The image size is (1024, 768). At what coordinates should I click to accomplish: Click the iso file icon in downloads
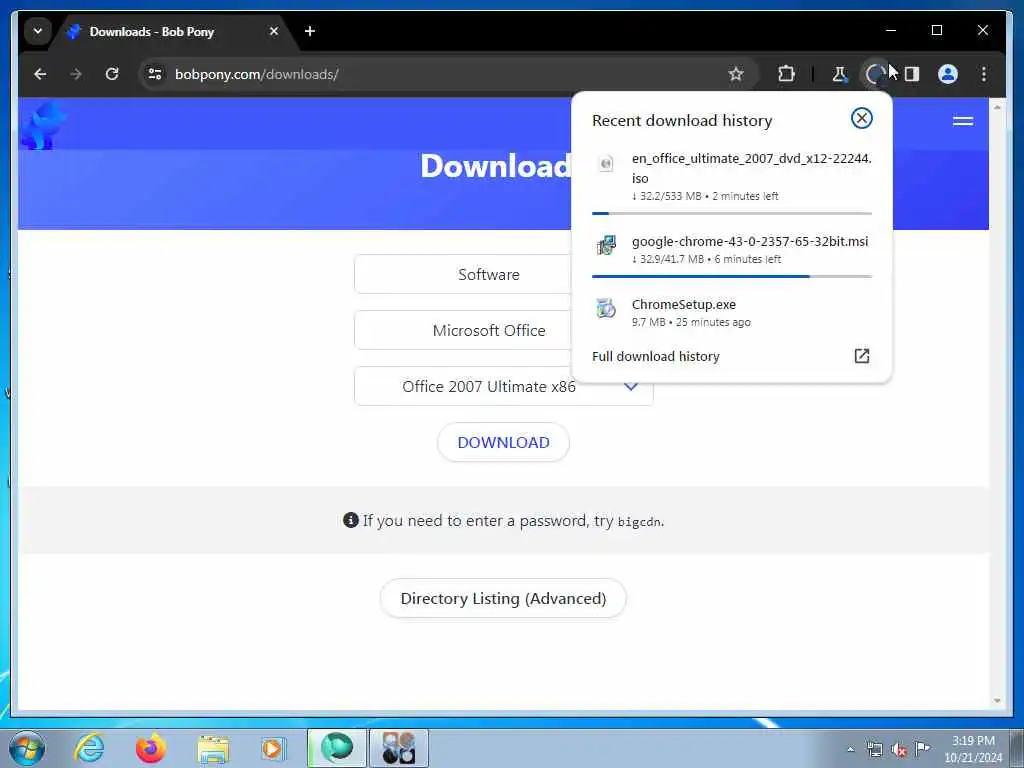tap(605, 163)
